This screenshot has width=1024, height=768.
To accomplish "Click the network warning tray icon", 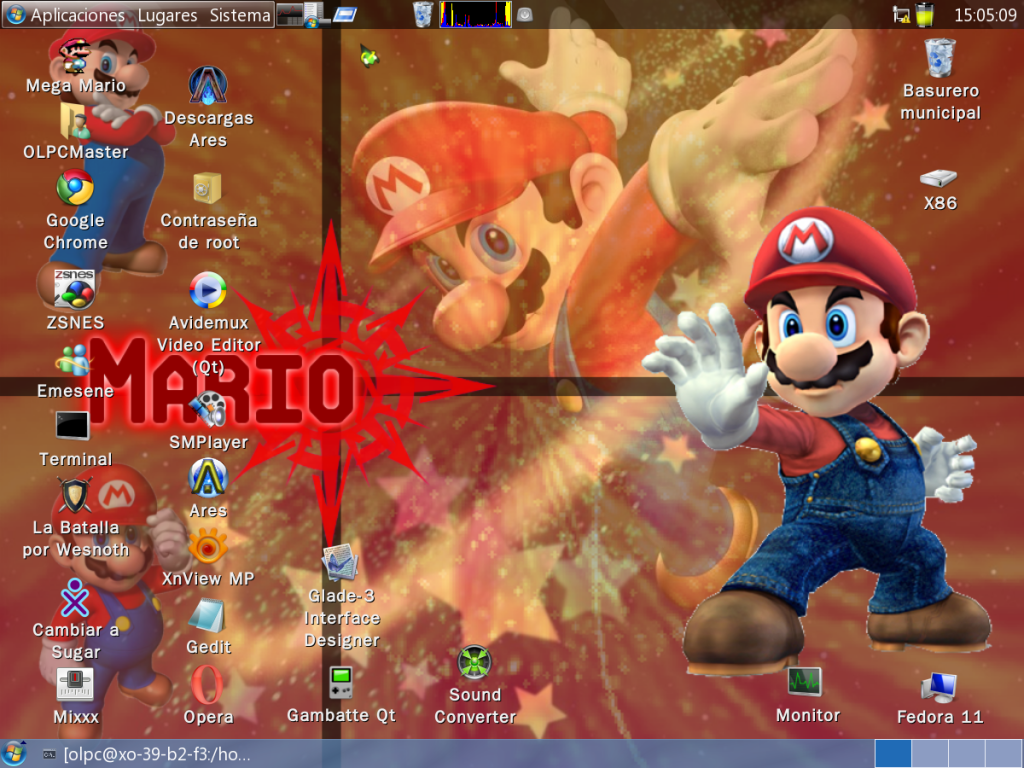I will [901, 14].
